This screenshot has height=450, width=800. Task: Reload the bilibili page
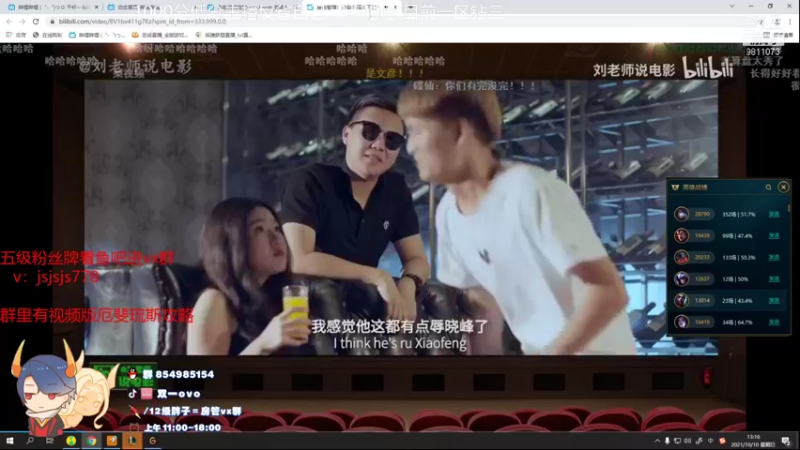pos(36,21)
